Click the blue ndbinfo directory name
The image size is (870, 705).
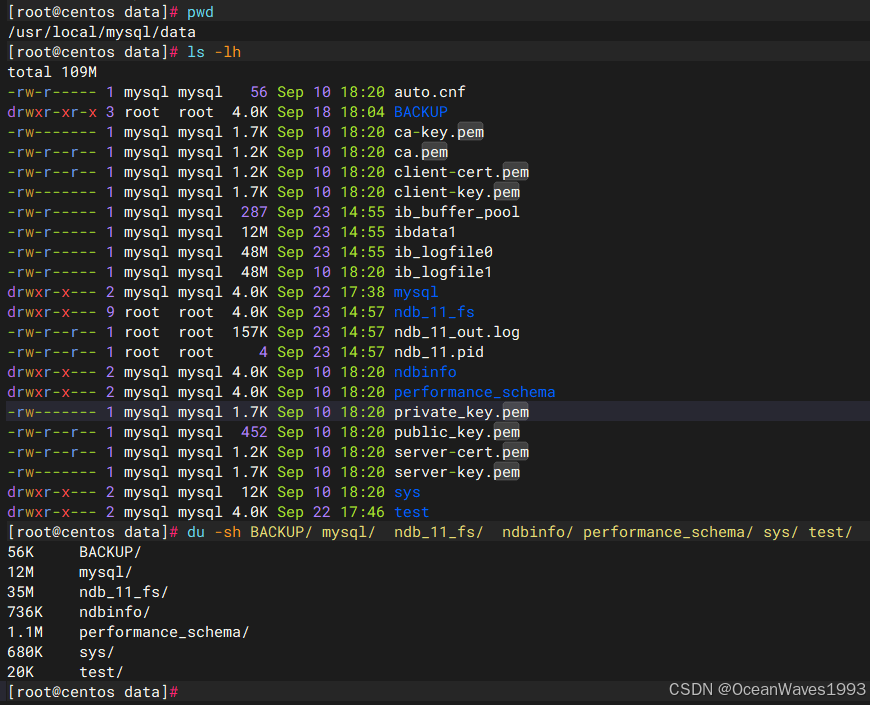[x=425, y=372]
